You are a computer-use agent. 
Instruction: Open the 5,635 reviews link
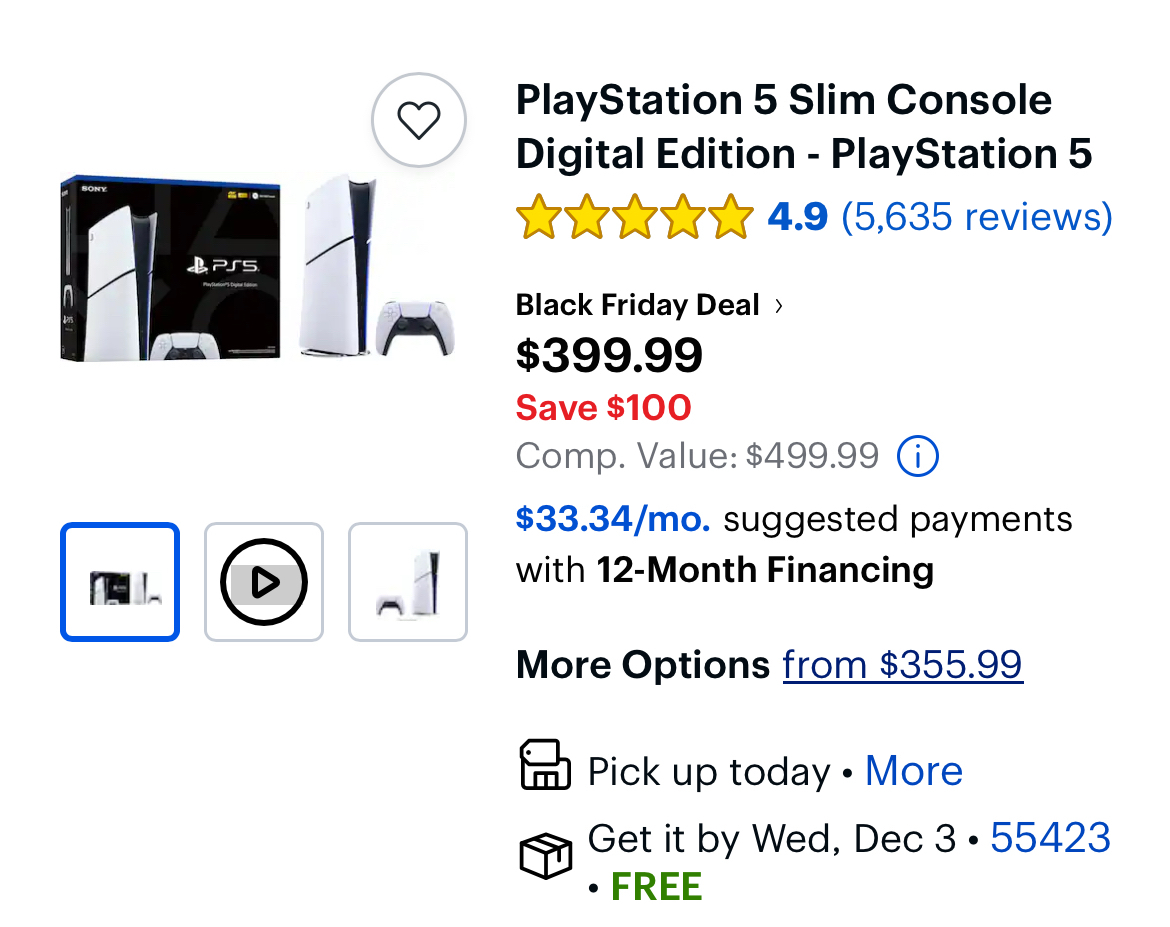pos(976,217)
